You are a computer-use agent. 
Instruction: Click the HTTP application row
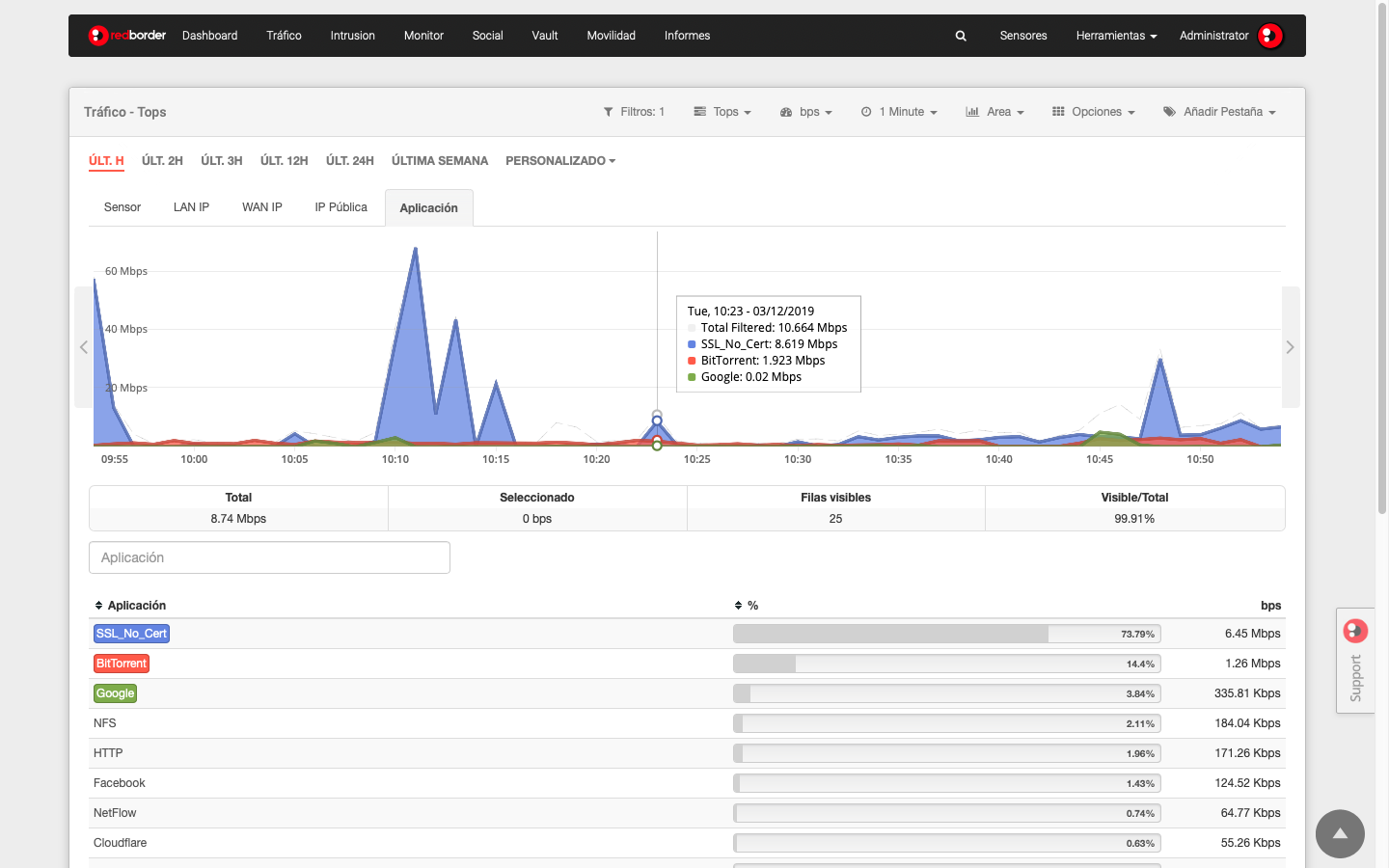[x=687, y=753]
